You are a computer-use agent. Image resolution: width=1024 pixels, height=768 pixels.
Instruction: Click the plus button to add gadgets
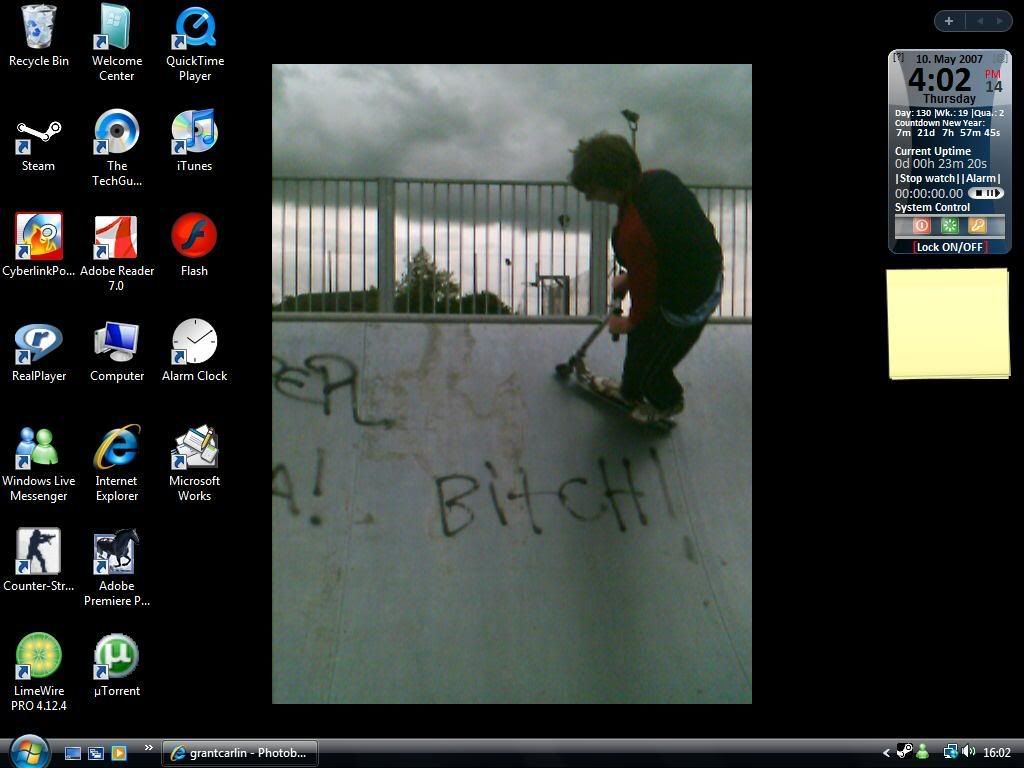click(948, 21)
